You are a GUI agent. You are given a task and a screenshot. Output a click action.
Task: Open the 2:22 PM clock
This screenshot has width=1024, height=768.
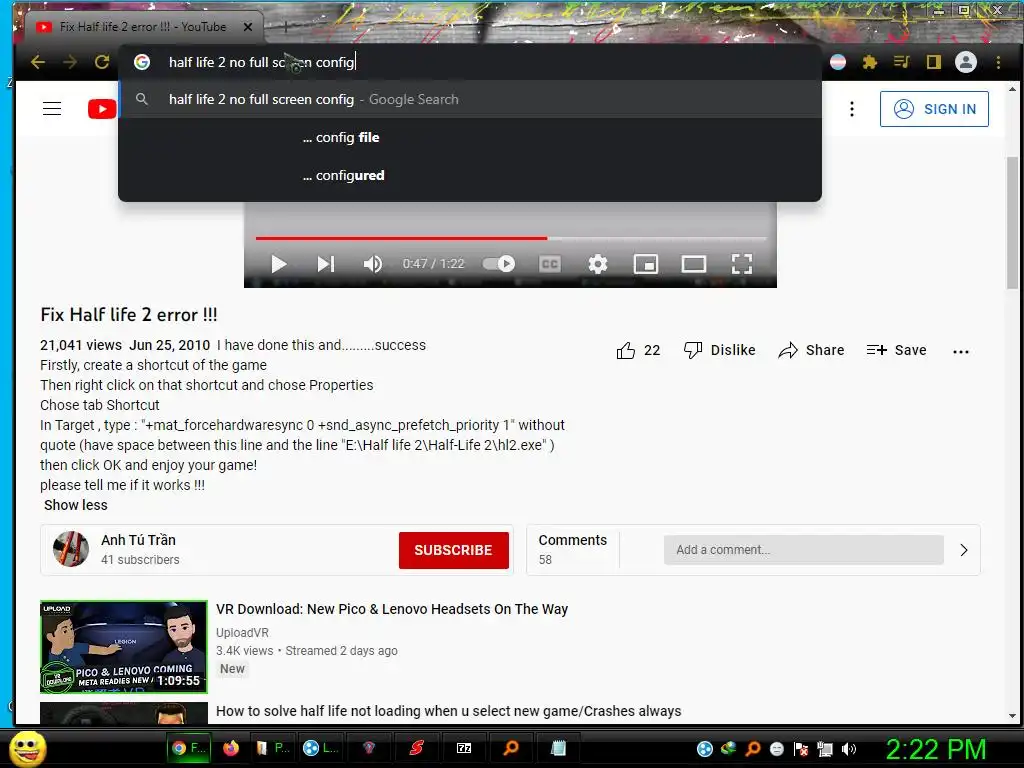936,749
